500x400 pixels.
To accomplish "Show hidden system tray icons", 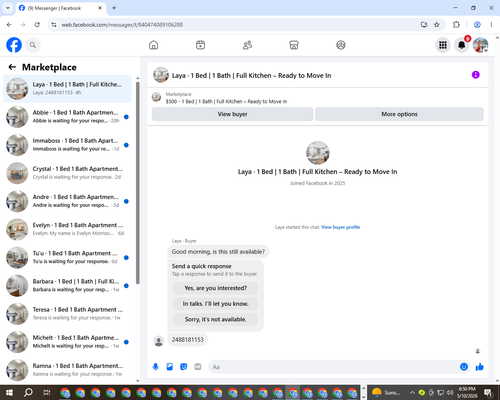I will [412, 392].
